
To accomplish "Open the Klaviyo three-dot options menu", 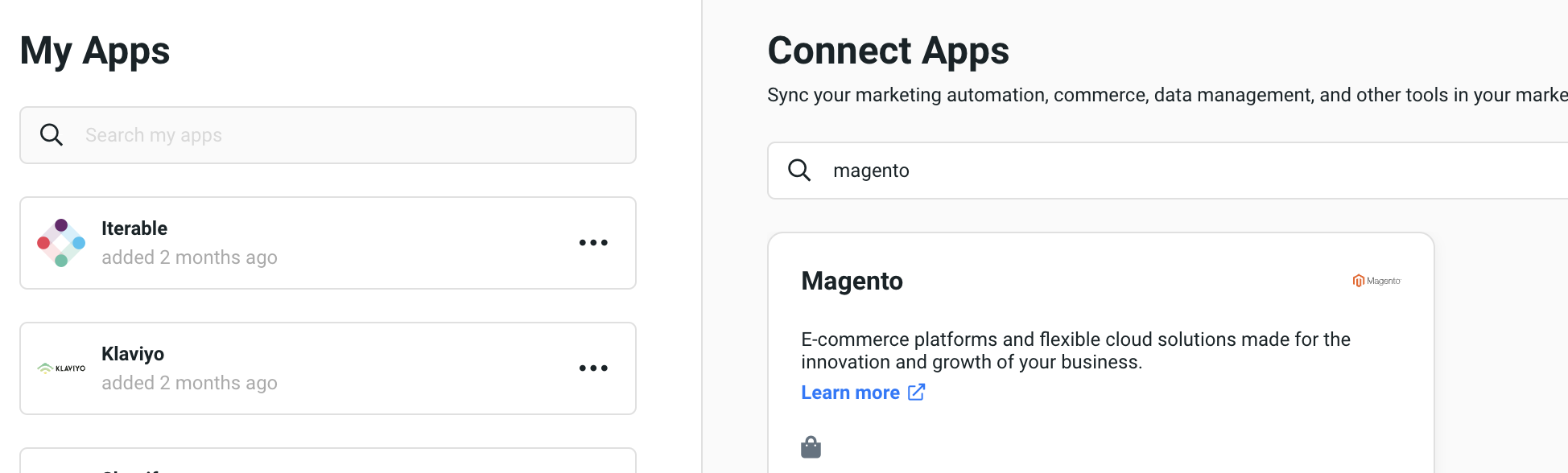I will click(593, 368).
